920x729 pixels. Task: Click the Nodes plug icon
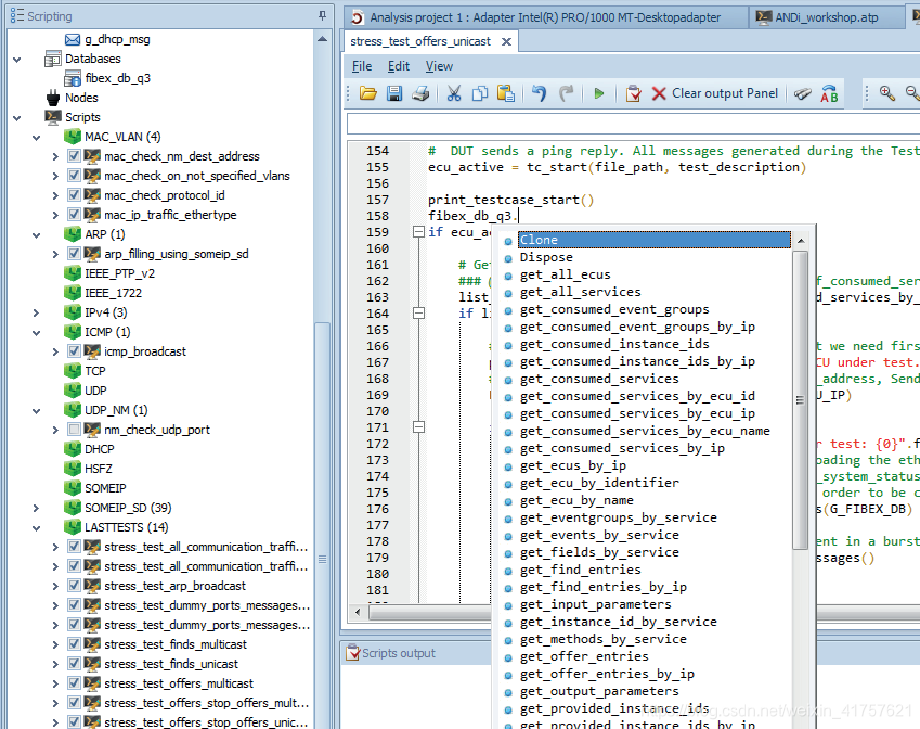click(53, 97)
